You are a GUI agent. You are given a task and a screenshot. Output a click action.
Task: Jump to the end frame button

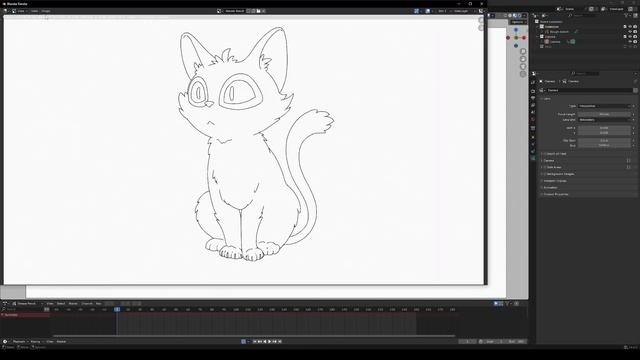tap(280, 342)
